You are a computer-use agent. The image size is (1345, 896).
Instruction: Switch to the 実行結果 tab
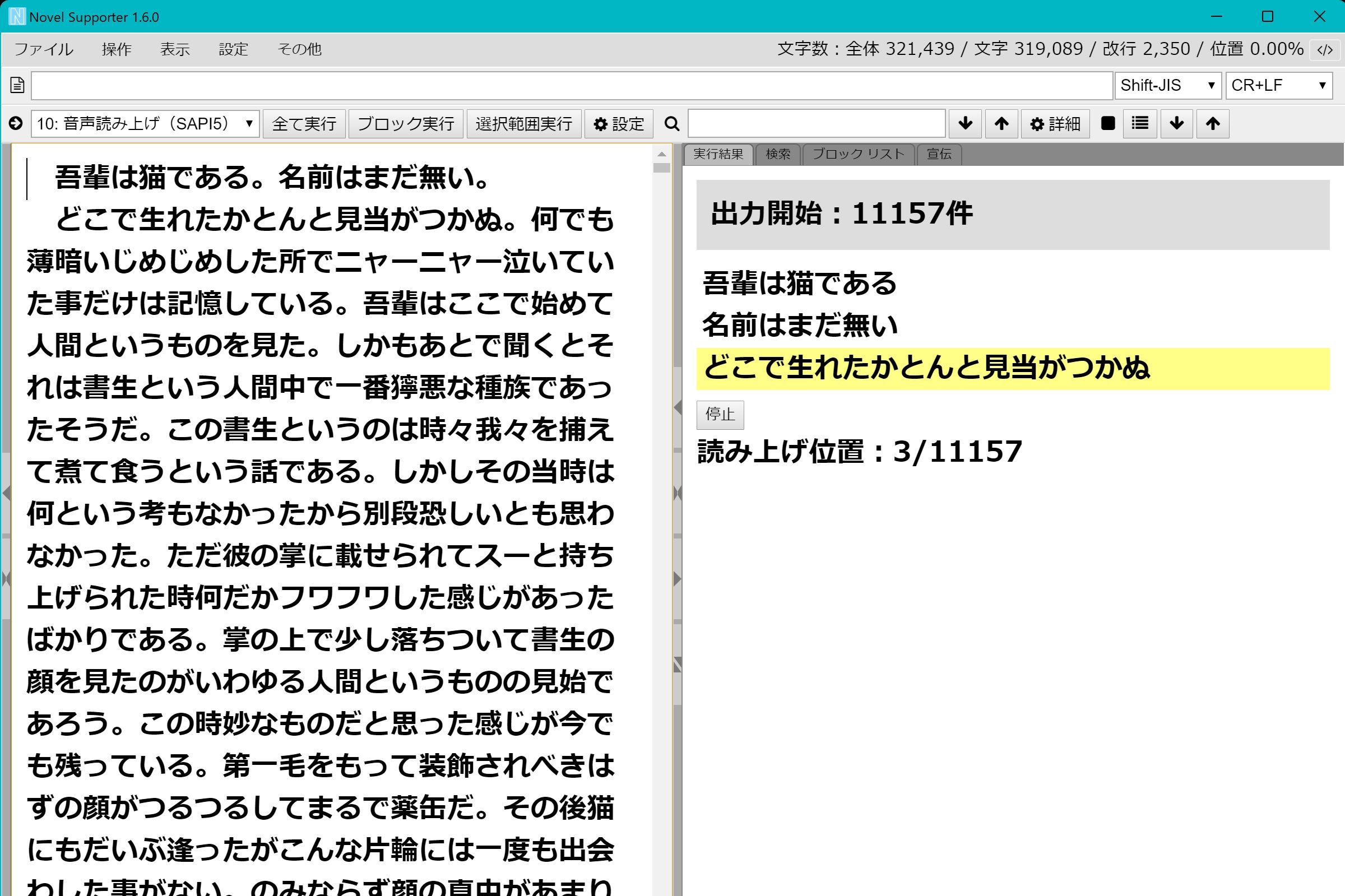718,154
